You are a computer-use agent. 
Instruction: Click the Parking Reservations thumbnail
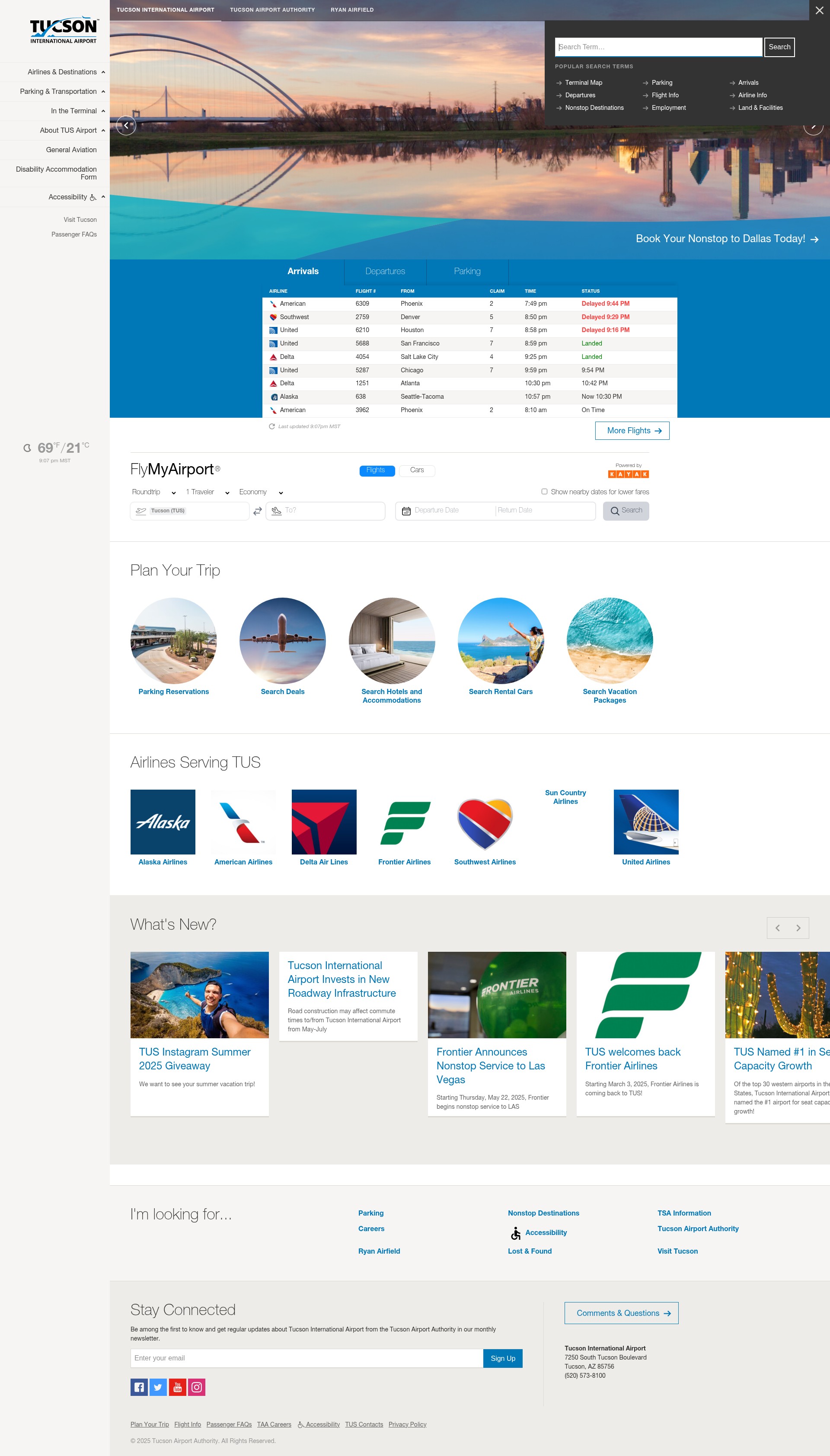(174, 641)
